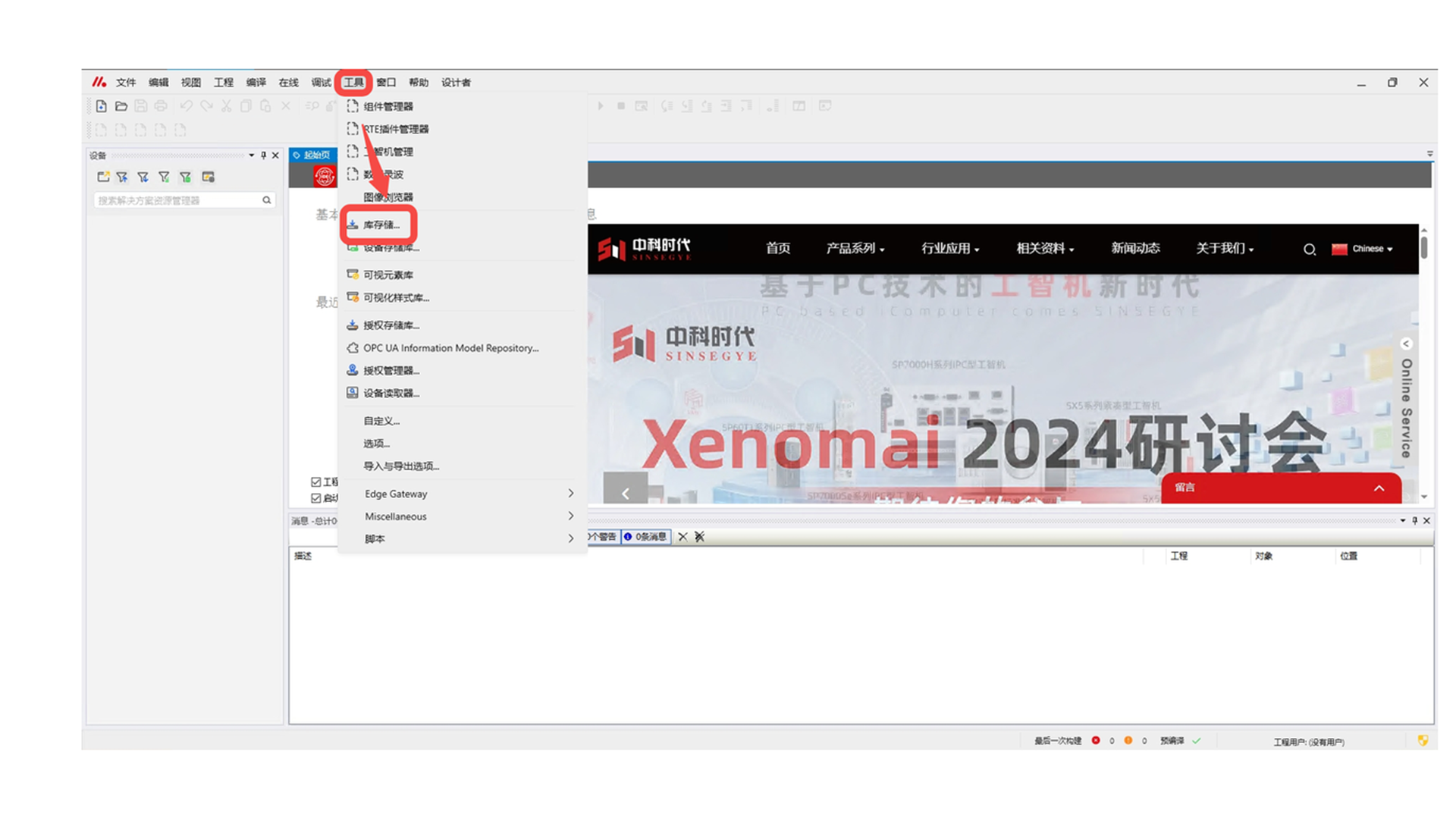Toggle the 0条消息 message filter
Image resolution: width=1456 pixels, height=819 pixels.
[x=645, y=537]
